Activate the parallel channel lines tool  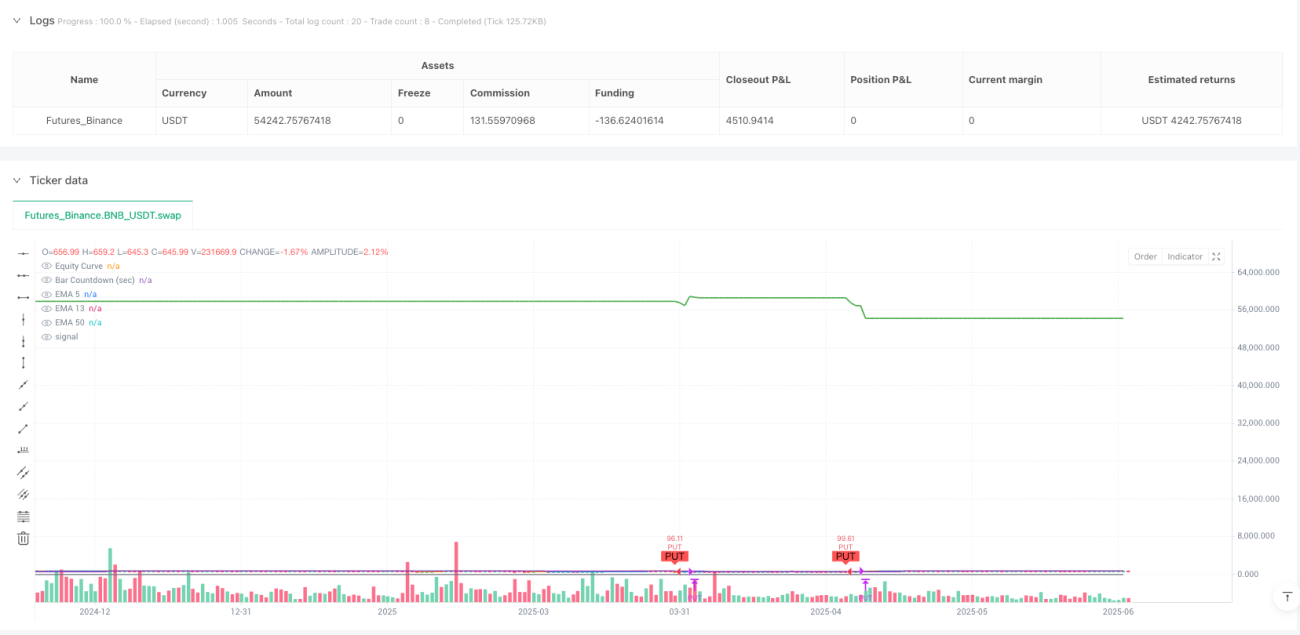point(24,472)
